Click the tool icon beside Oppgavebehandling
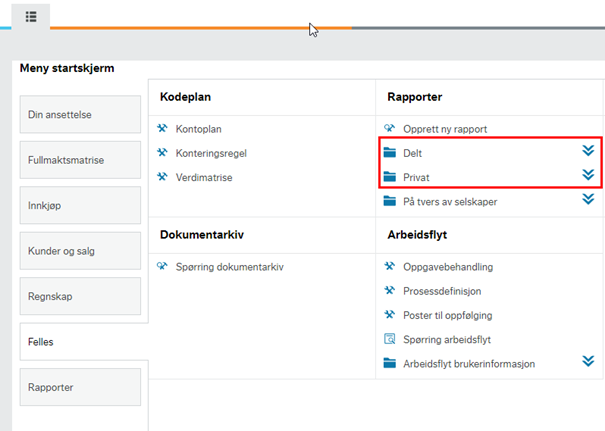 click(x=390, y=266)
